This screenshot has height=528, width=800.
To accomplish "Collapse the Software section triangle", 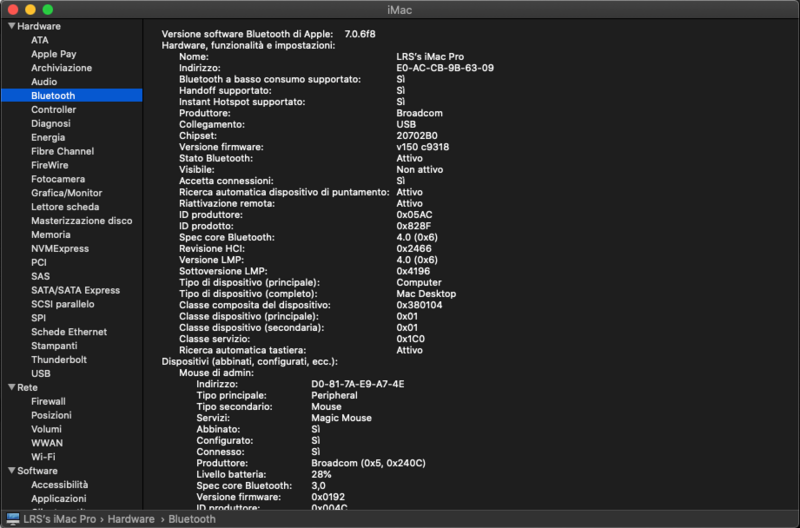I will (11, 470).
